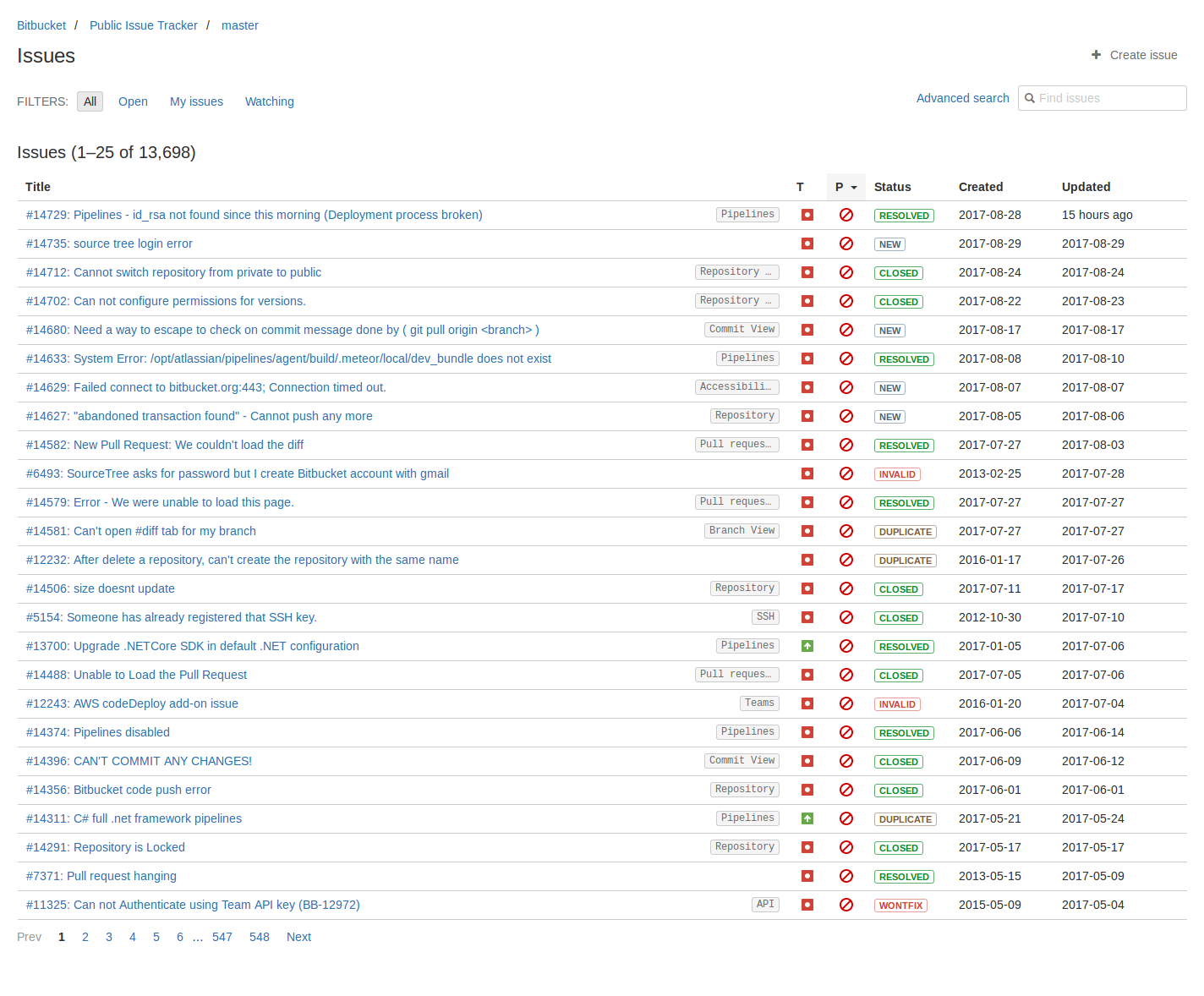Click the blocker priority icon for issue #14712
The width and height of the screenshot is (1204, 996).
[x=846, y=272]
